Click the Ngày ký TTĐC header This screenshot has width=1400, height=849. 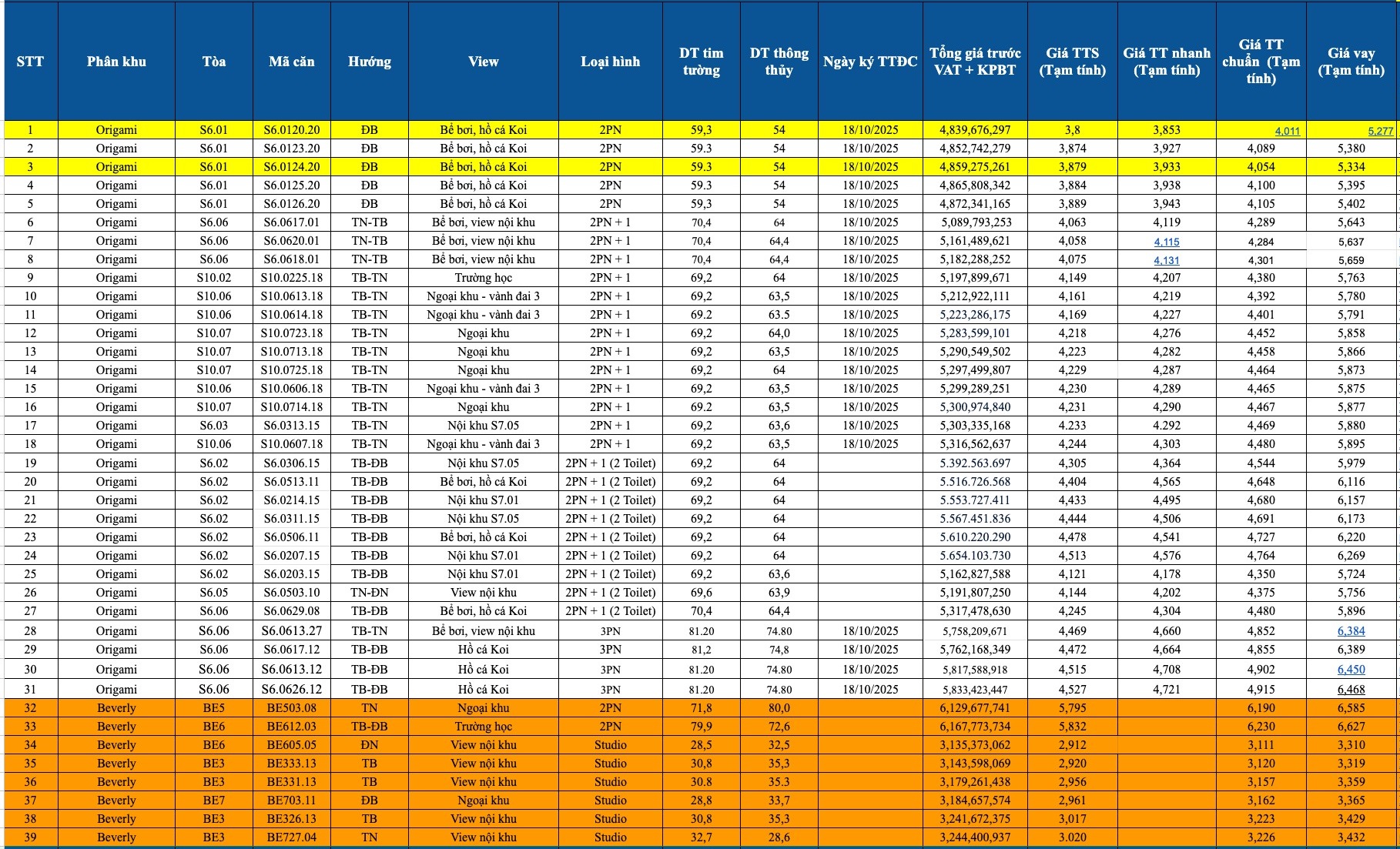tap(870, 62)
